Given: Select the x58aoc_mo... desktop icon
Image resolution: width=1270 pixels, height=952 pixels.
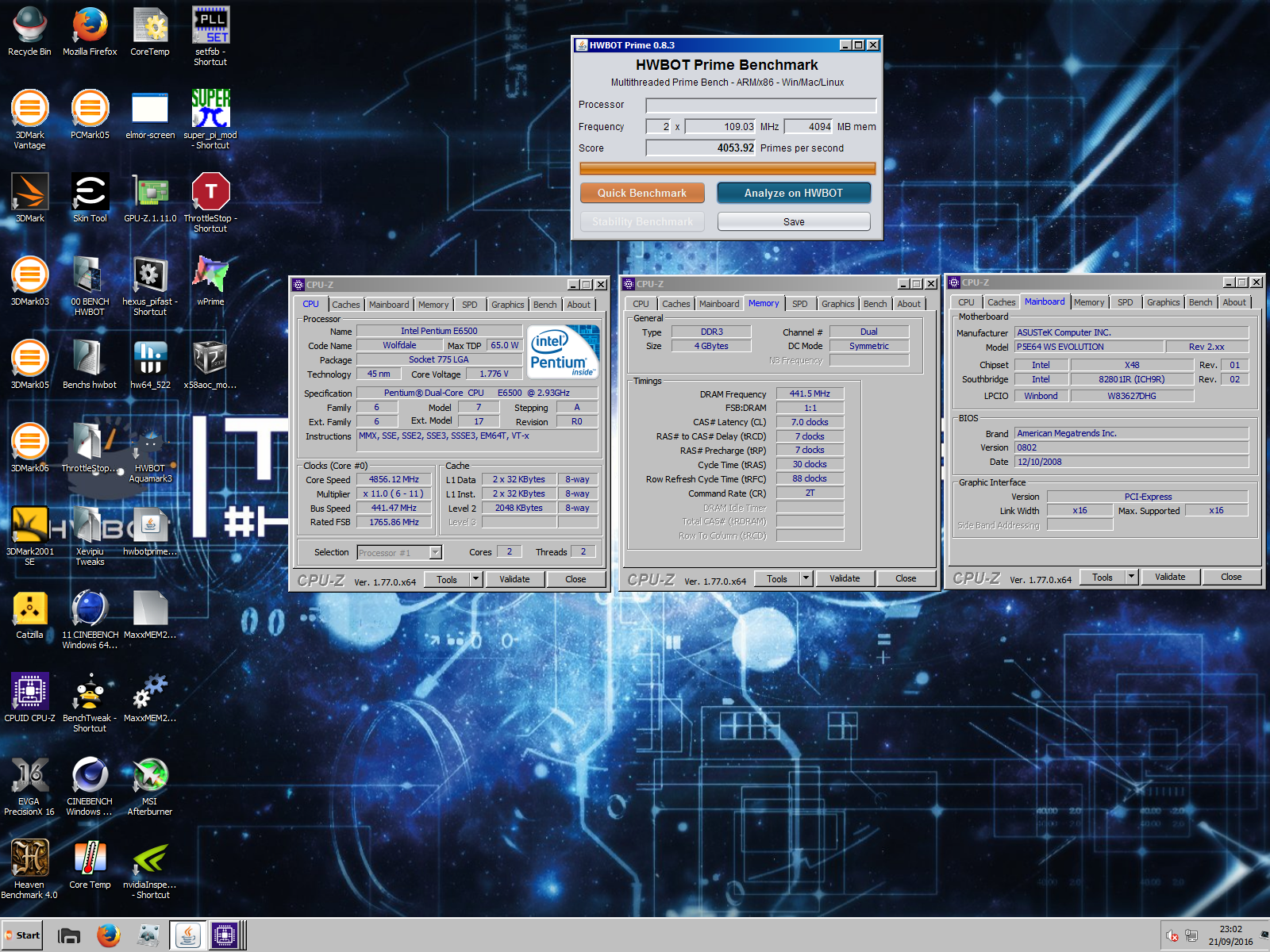Looking at the screenshot, I should pyautogui.click(x=210, y=365).
